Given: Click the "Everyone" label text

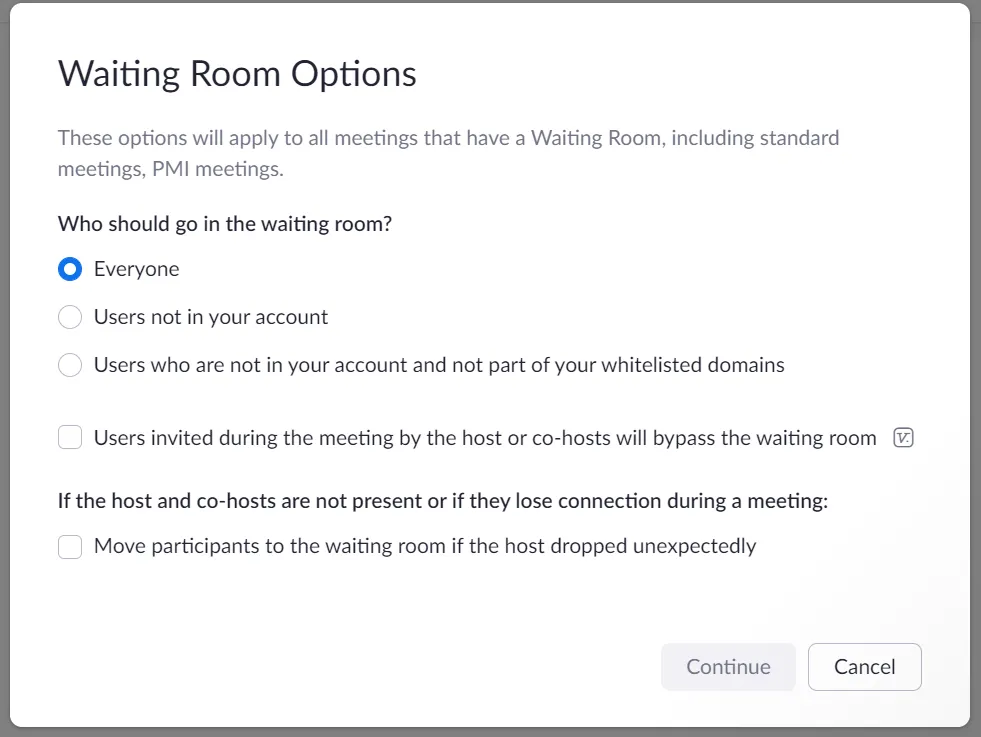Looking at the screenshot, I should tap(137, 269).
